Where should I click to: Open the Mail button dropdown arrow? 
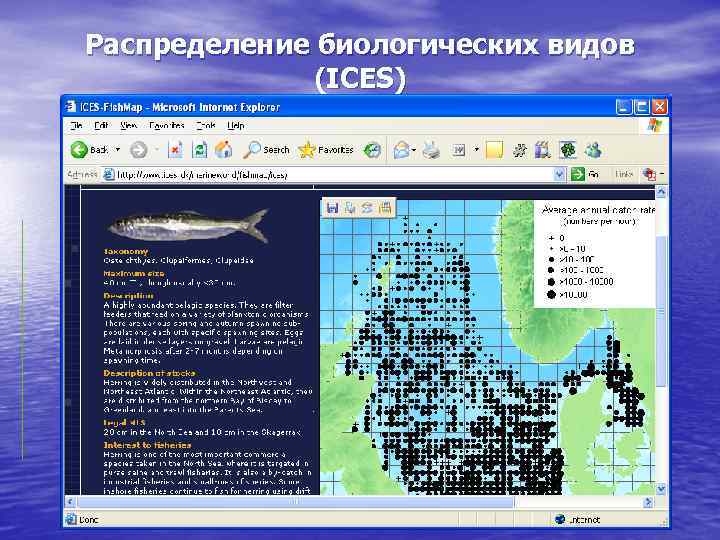[414, 150]
